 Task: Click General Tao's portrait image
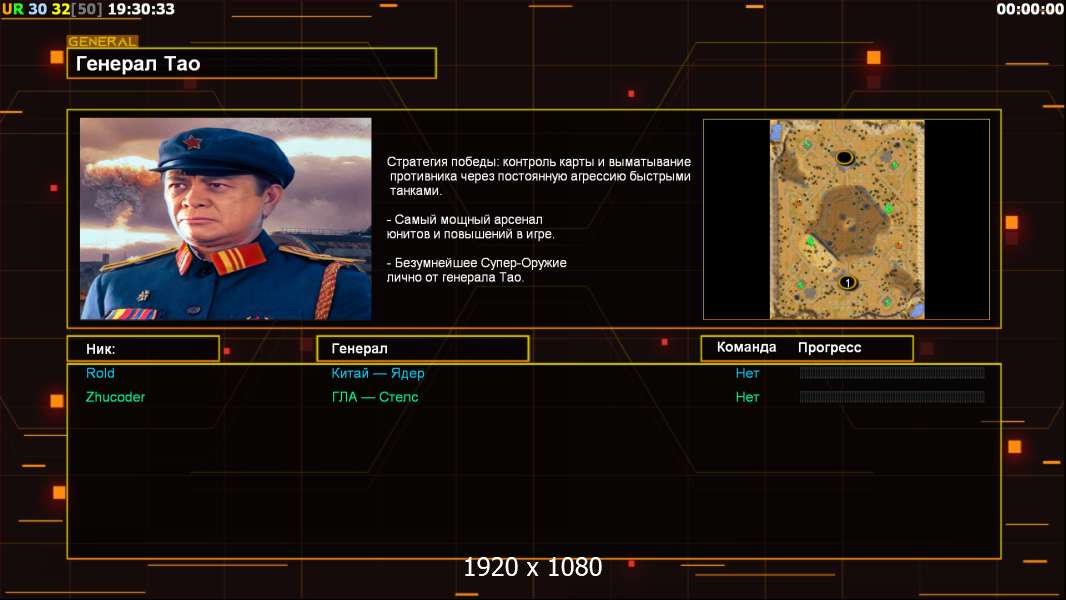pos(226,218)
